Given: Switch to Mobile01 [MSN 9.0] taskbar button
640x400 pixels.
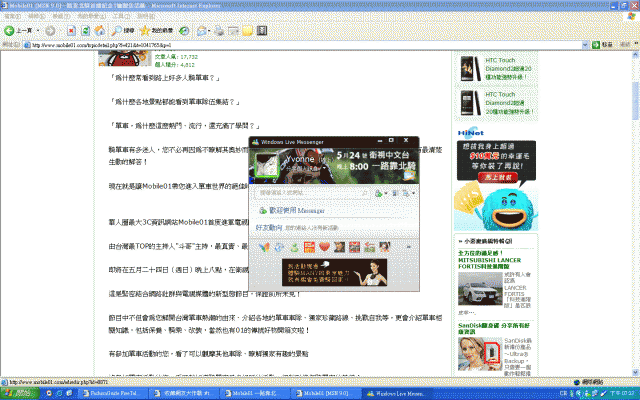Looking at the screenshot, I should [326, 393].
